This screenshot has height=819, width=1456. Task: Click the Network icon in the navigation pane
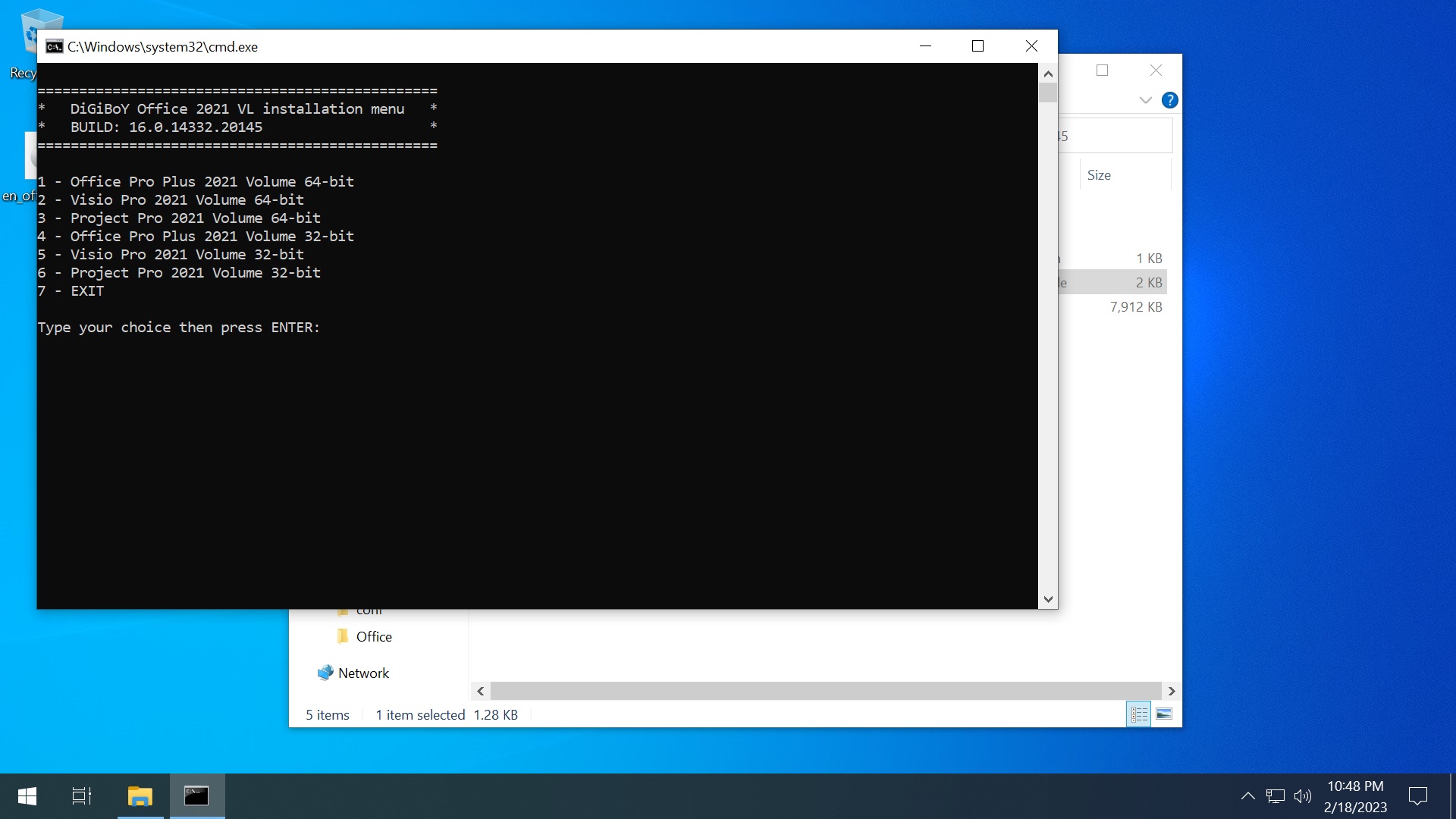click(325, 673)
